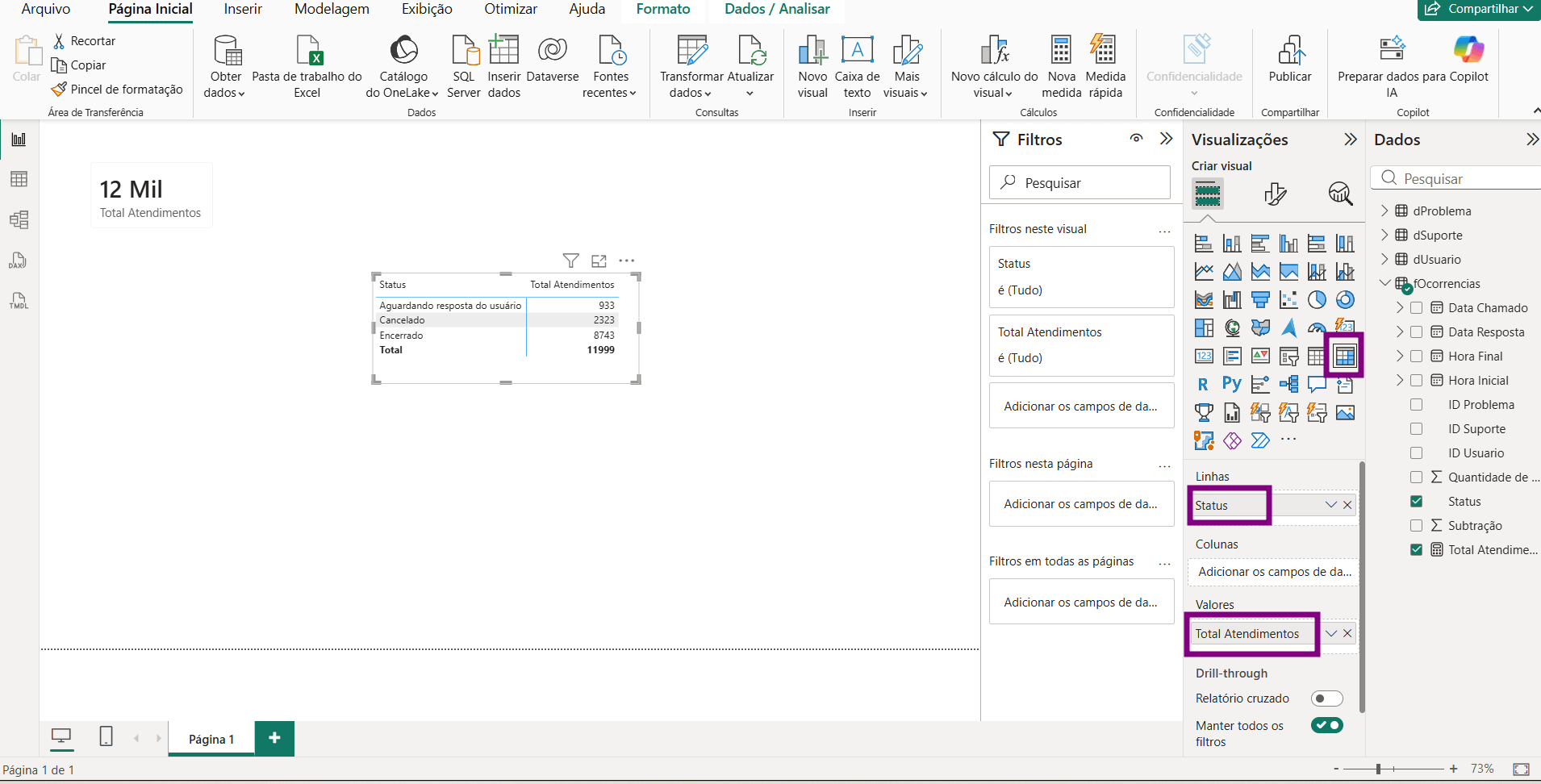The width and height of the screenshot is (1541, 784).
Task: Uncheck the Total Atendimentos field checkbox
Action: coord(1416,550)
